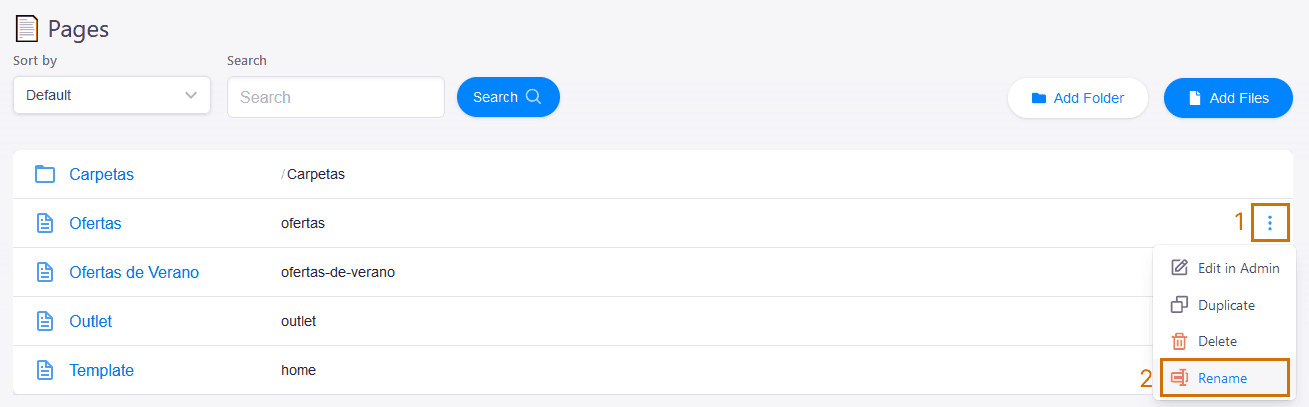Select Edit in Admin from menu

click(1237, 268)
